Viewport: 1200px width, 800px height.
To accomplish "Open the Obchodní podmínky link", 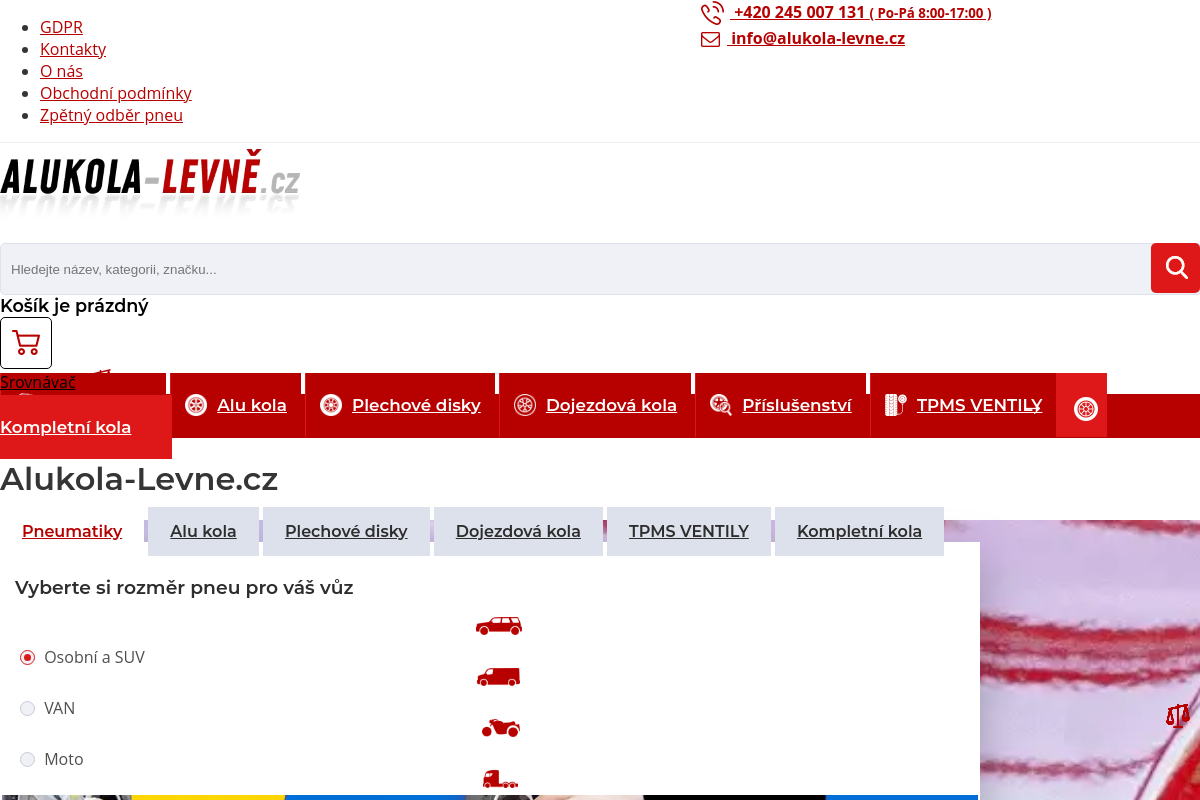I will tap(115, 93).
